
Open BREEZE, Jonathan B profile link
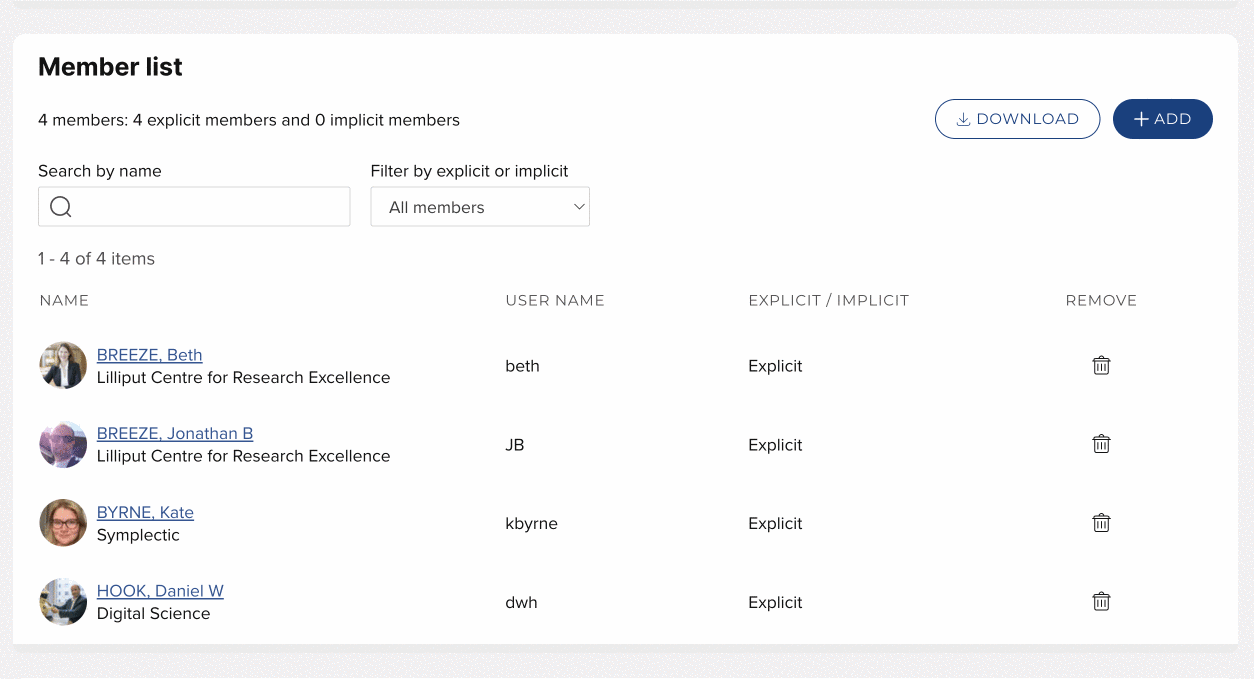coord(175,434)
